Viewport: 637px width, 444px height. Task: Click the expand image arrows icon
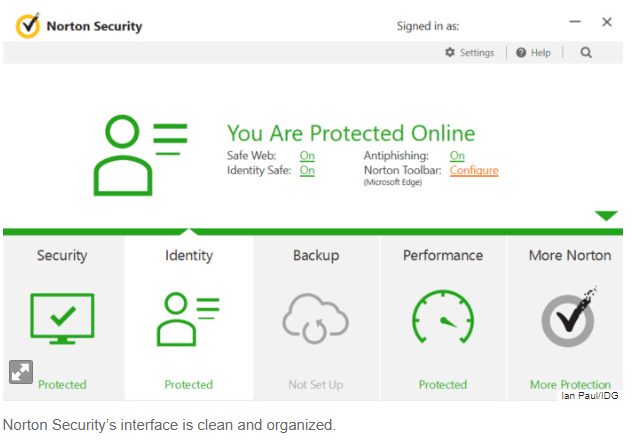(x=21, y=372)
